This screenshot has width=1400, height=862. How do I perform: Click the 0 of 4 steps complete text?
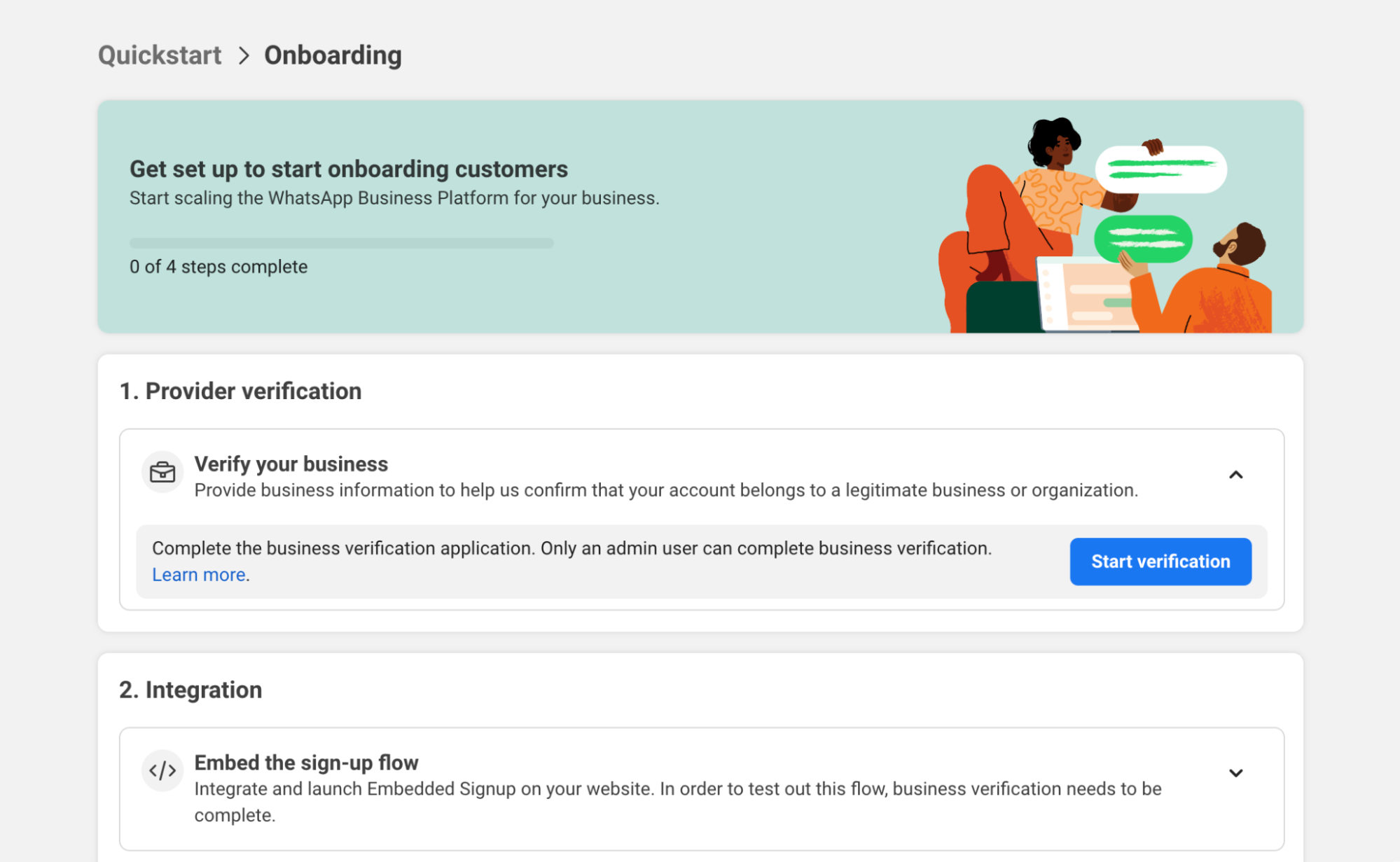tap(219, 267)
